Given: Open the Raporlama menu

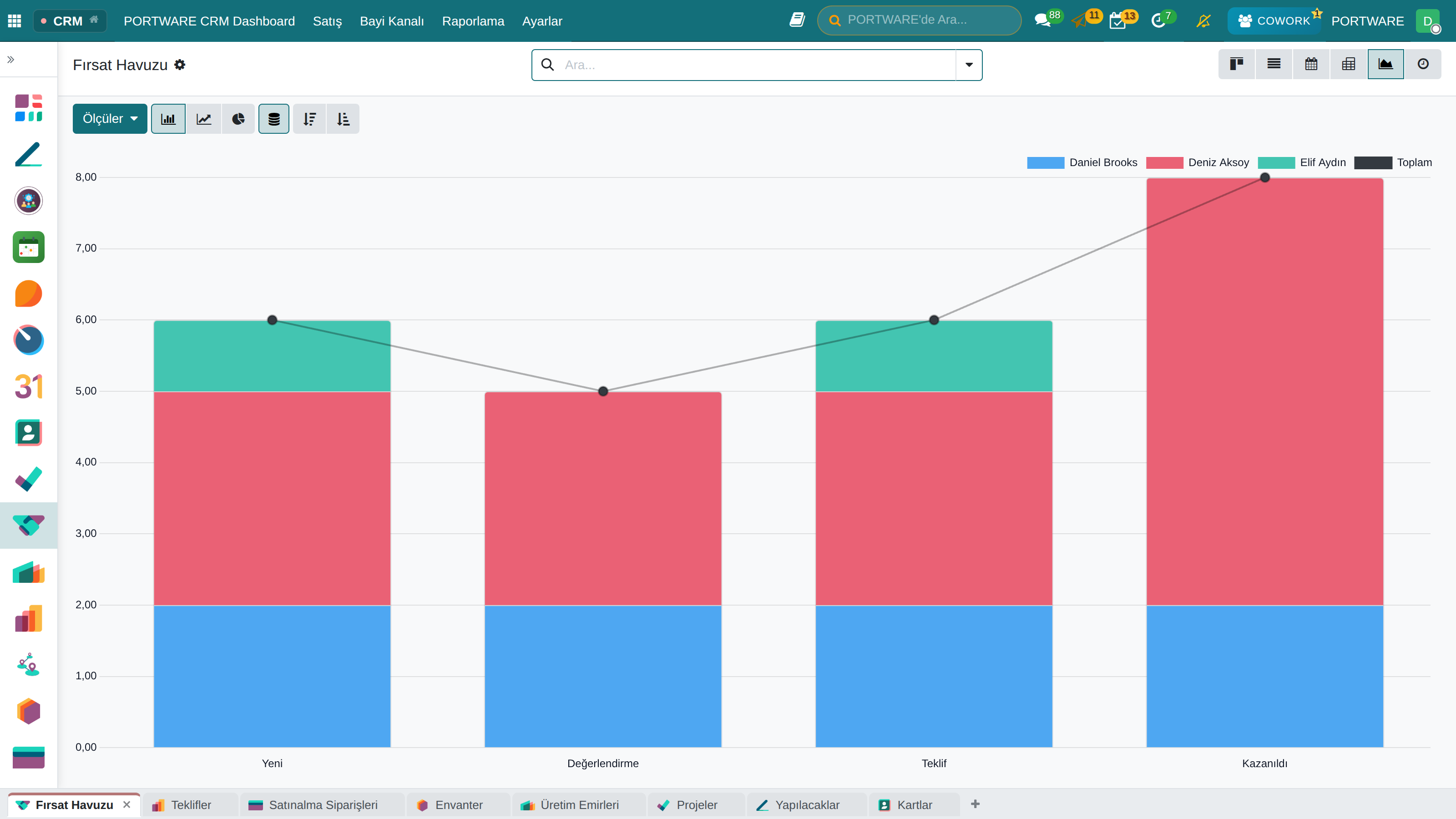Looking at the screenshot, I should (x=473, y=21).
